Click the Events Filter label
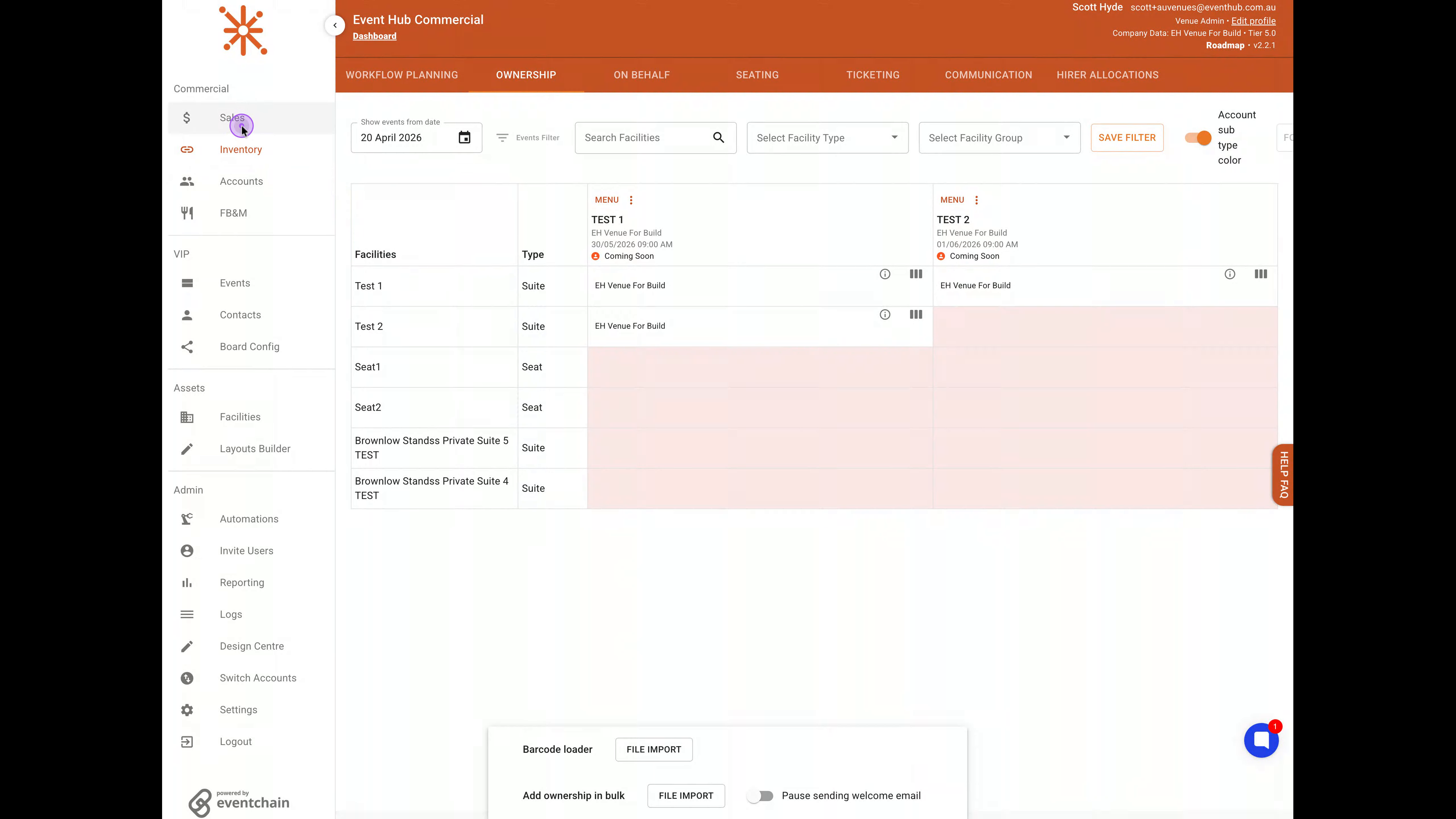1456x819 pixels. click(x=537, y=137)
